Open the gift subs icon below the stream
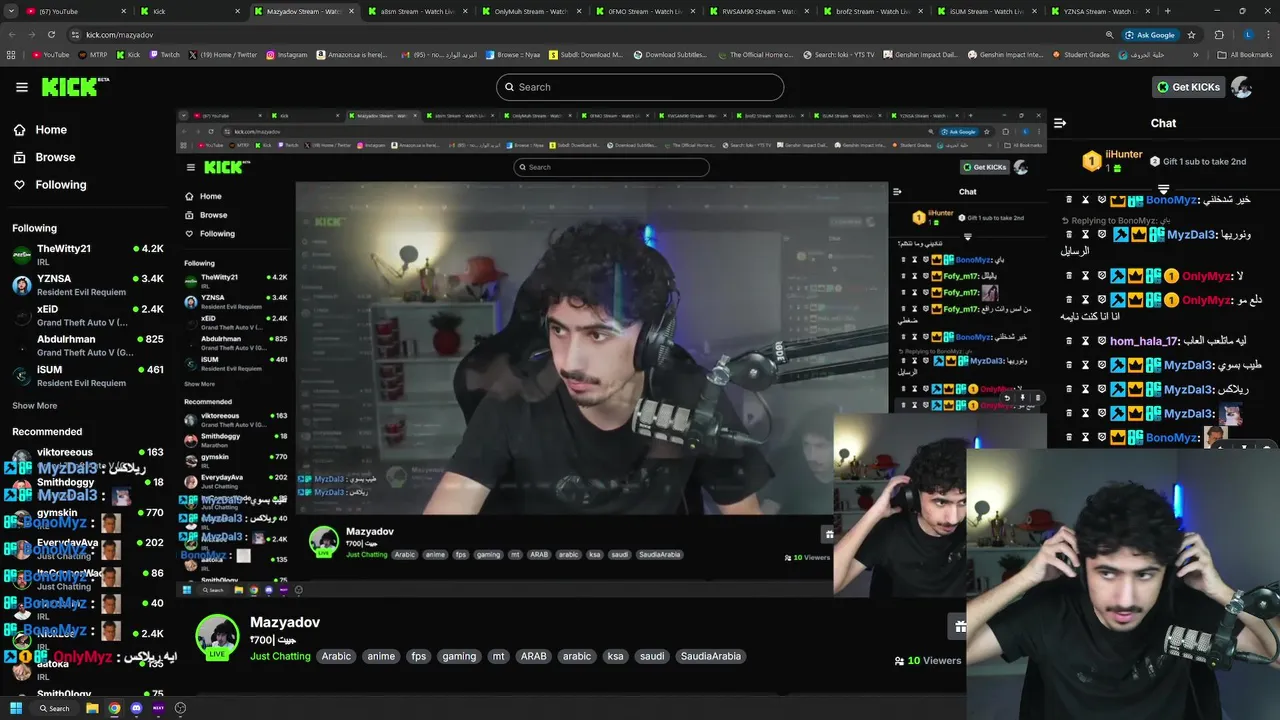 coord(959,626)
